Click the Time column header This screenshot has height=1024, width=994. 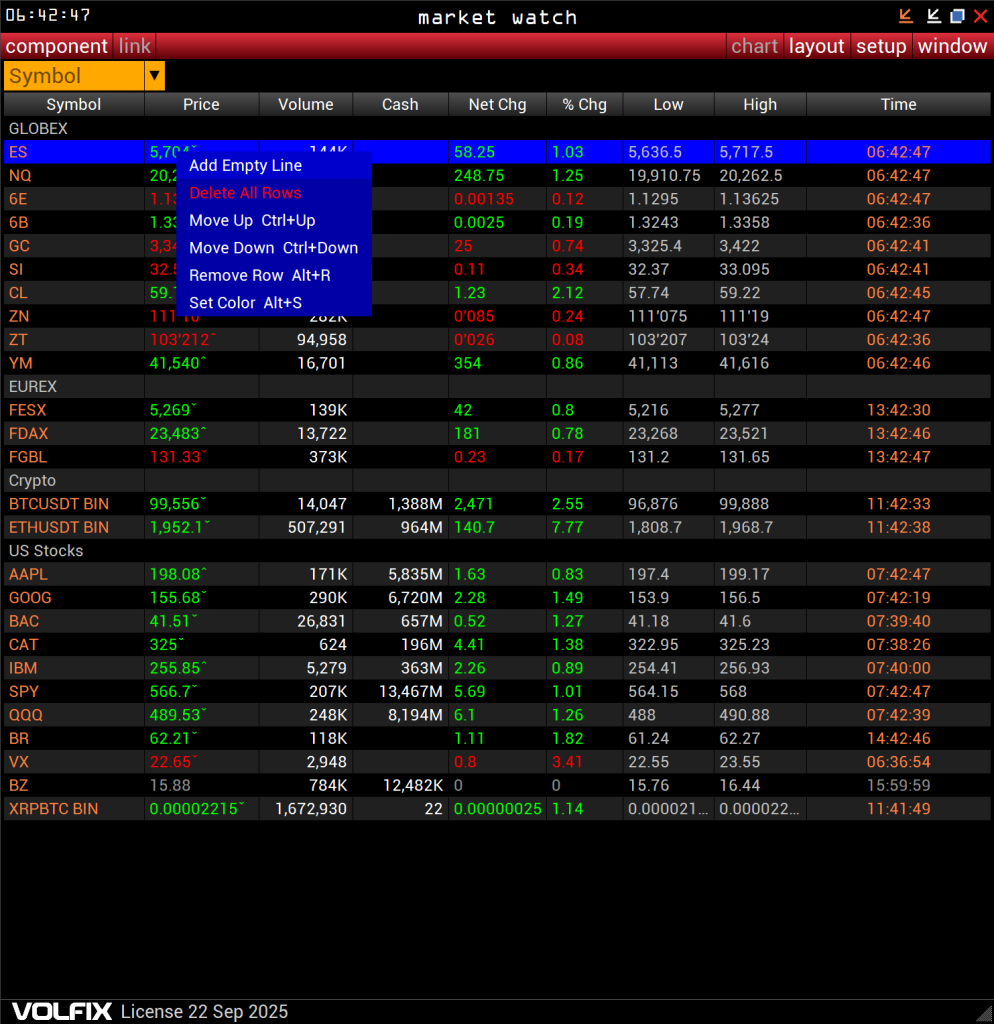pos(899,104)
